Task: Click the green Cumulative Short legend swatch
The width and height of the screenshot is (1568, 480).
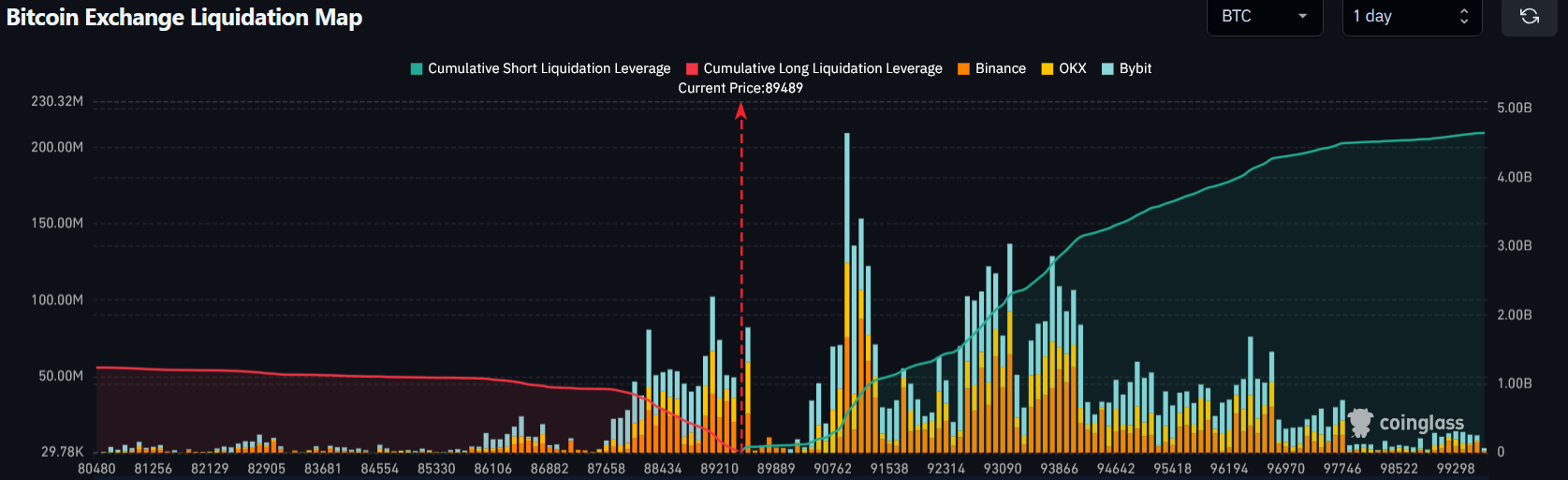Action: point(417,68)
